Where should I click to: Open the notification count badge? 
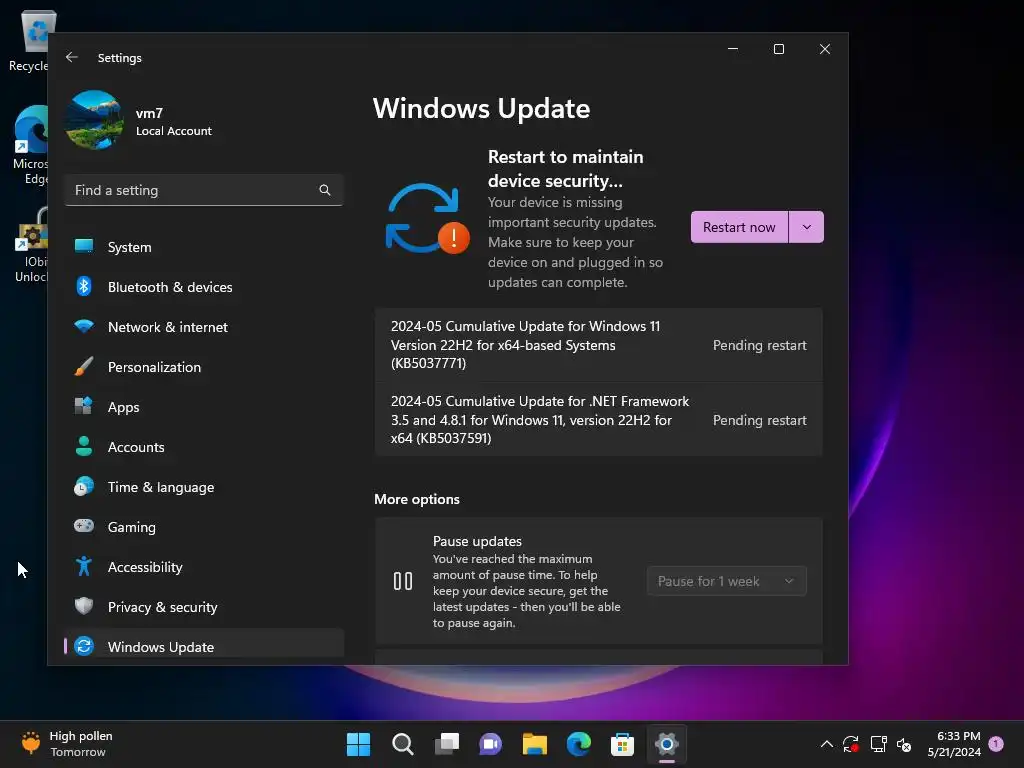point(996,744)
